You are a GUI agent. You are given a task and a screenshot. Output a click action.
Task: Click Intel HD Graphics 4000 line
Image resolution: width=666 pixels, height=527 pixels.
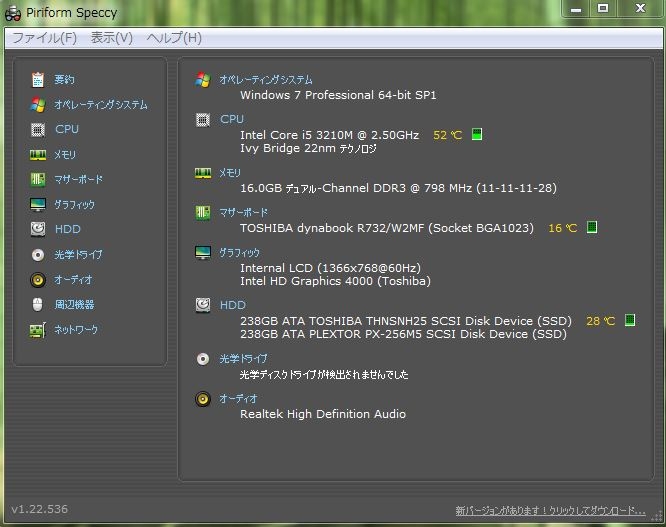tap(336, 281)
